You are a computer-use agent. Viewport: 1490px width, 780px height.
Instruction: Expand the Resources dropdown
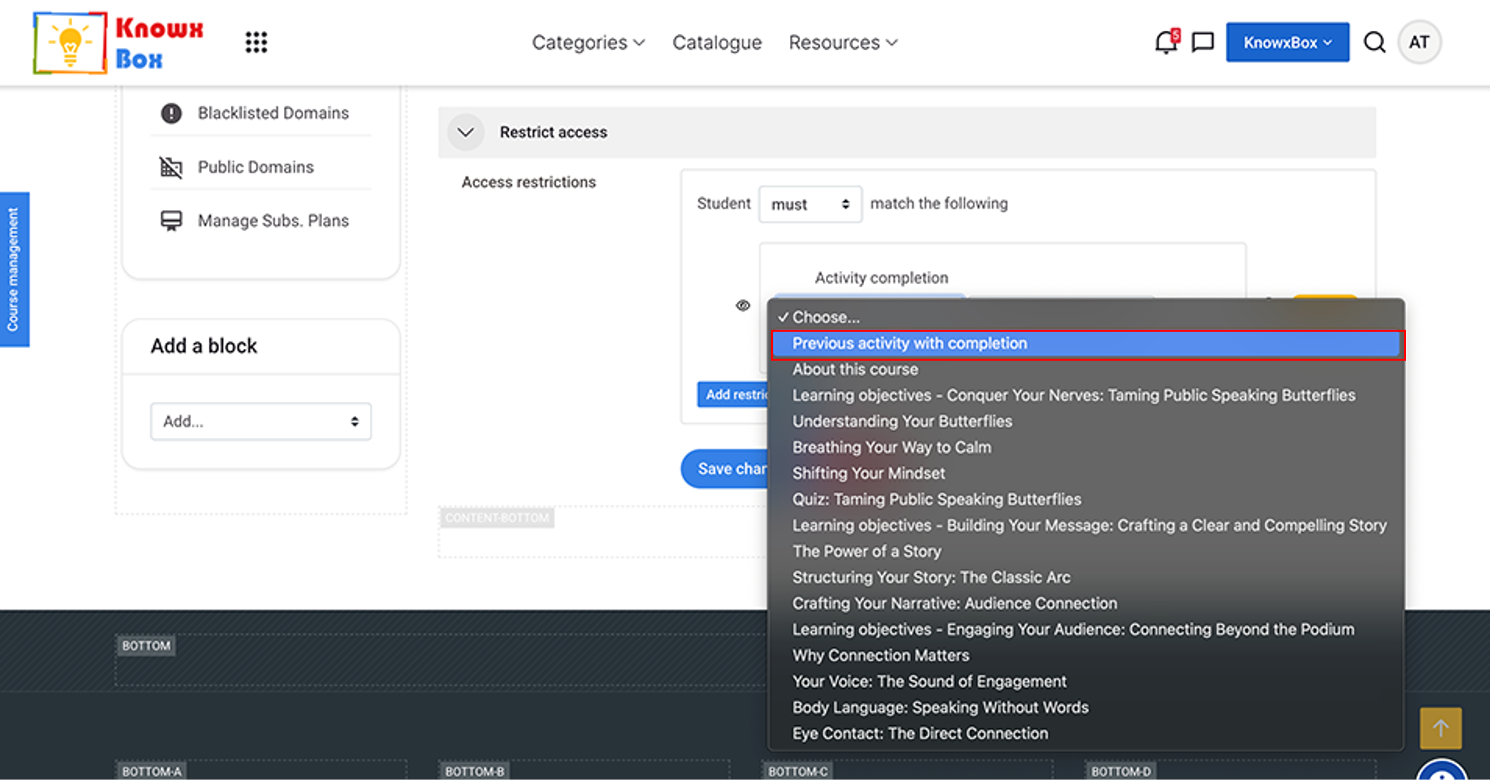843,42
